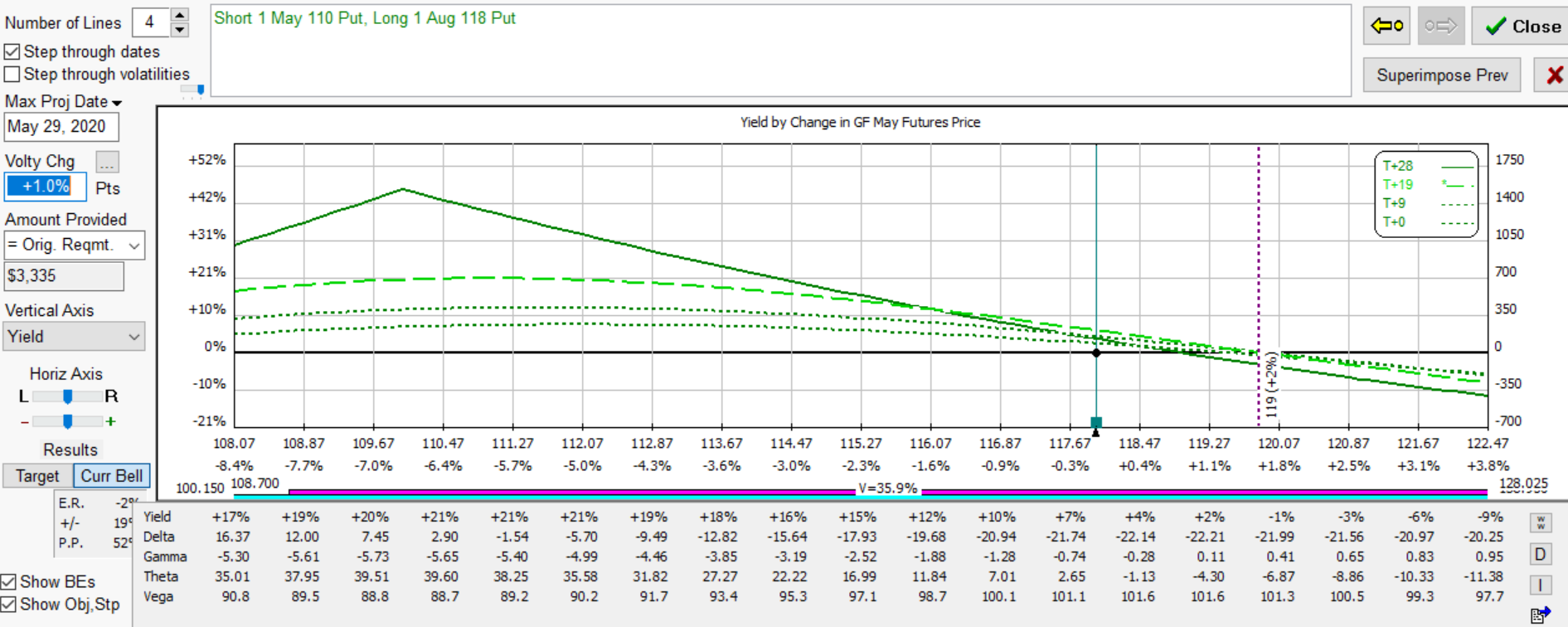
Task: Click the D button beside the Greeks table
Action: [1541, 554]
